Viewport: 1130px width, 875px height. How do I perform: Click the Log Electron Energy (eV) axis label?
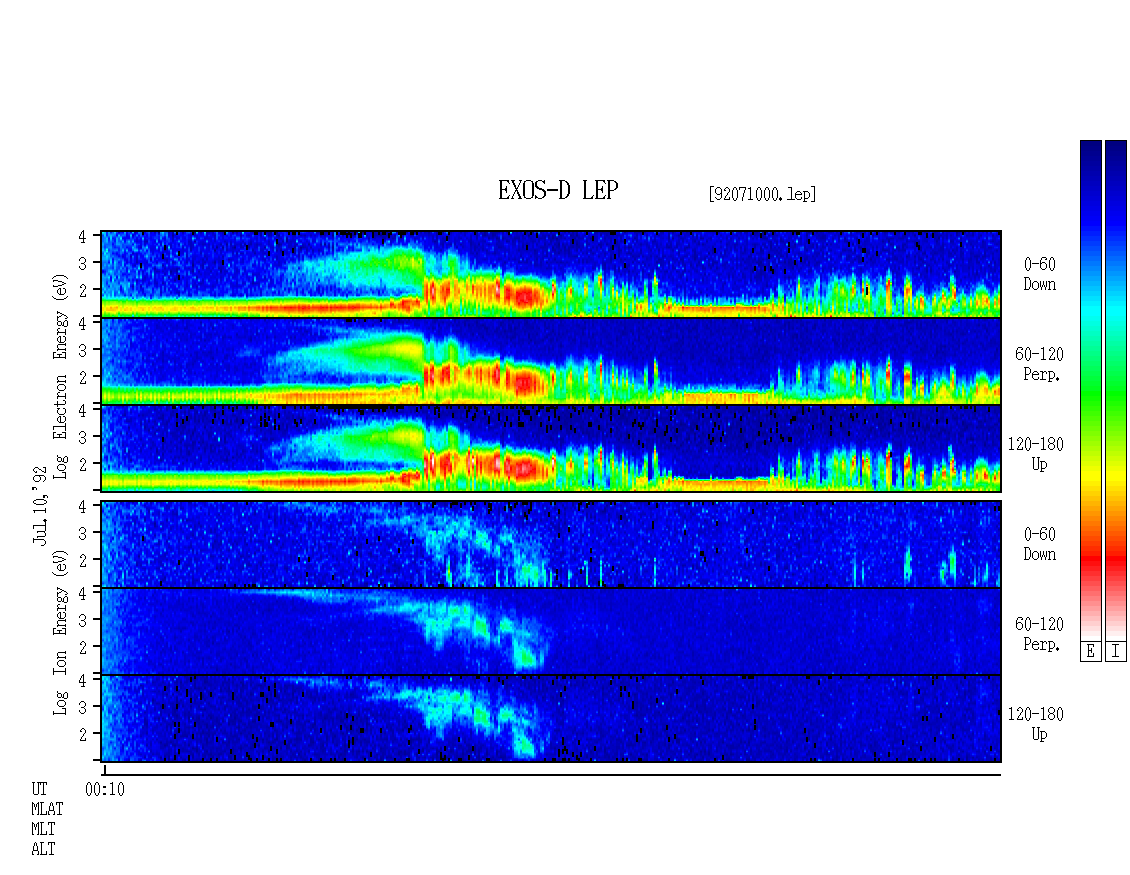pos(61,376)
